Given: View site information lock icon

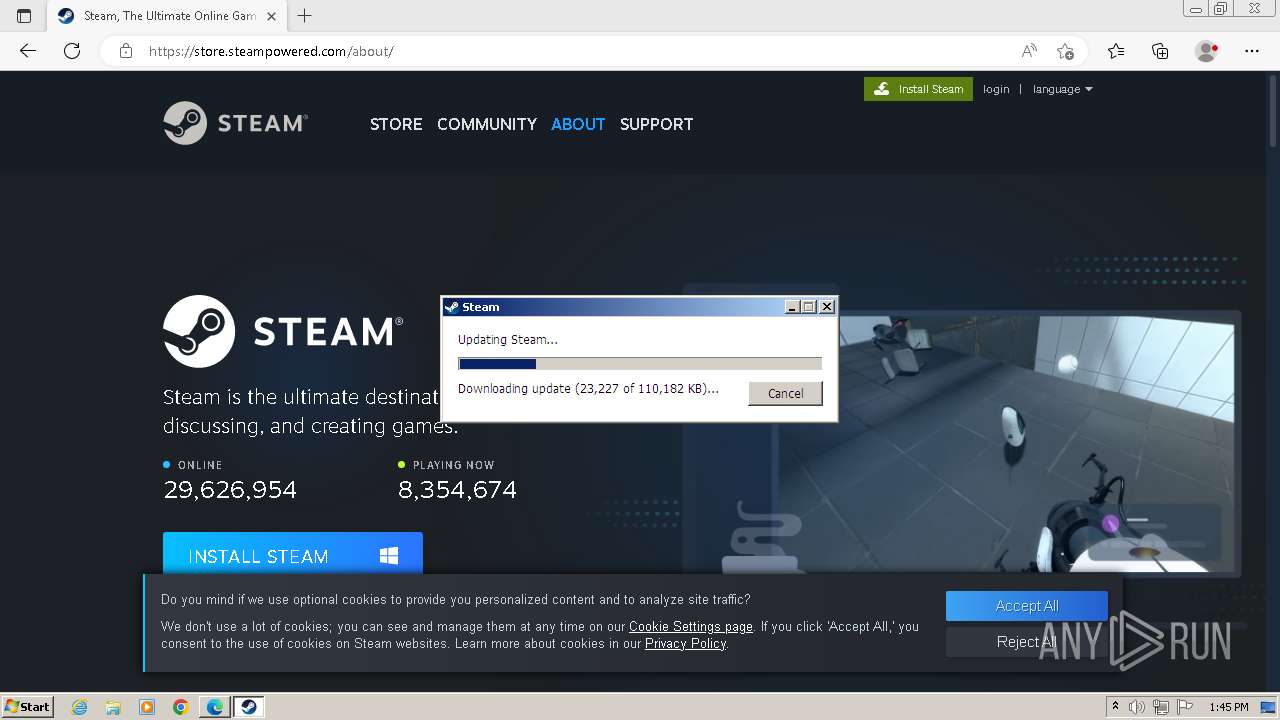Looking at the screenshot, I should [x=126, y=51].
